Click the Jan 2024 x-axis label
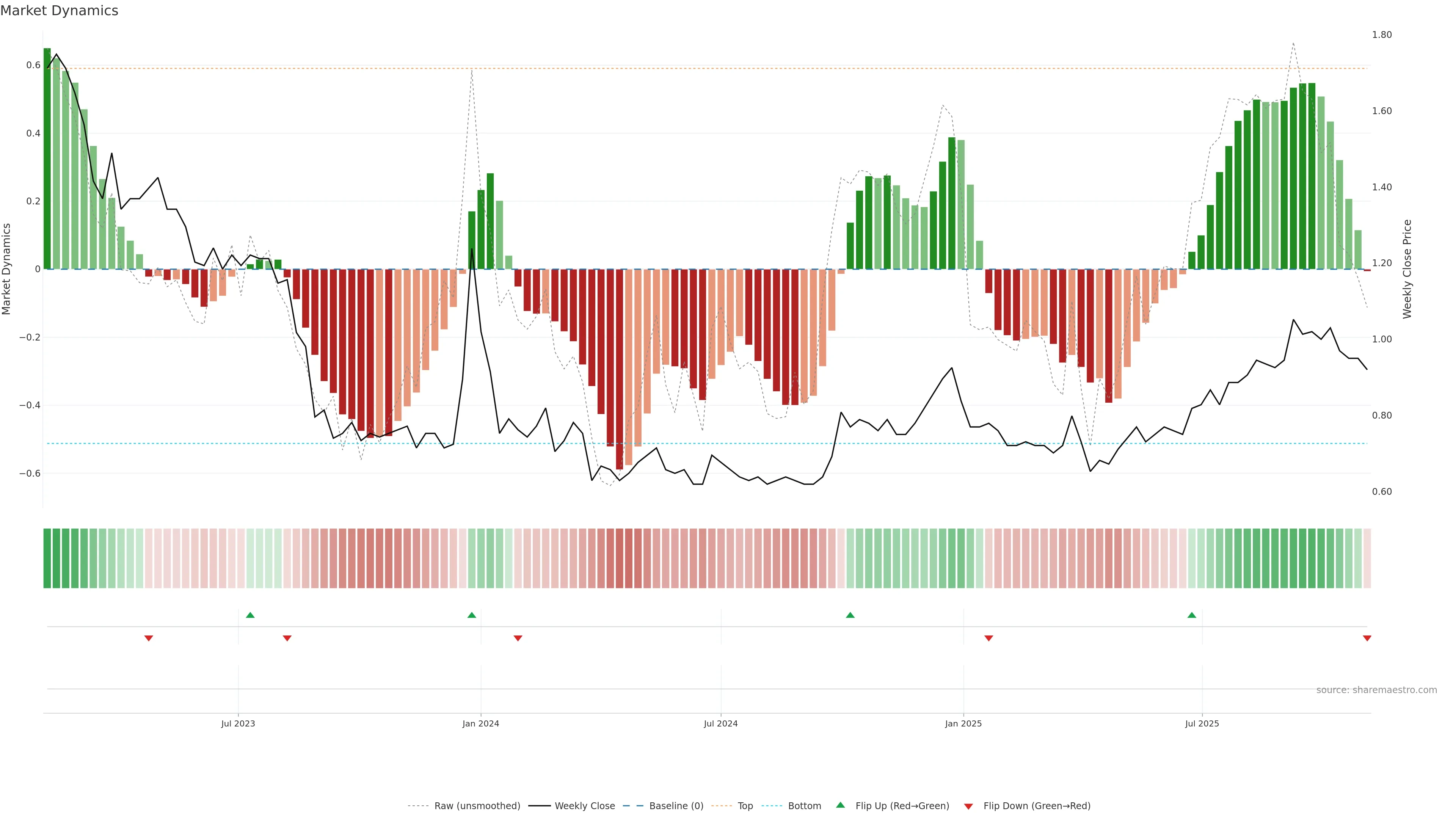Viewport: 1456px width, 819px height. (480, 723)
